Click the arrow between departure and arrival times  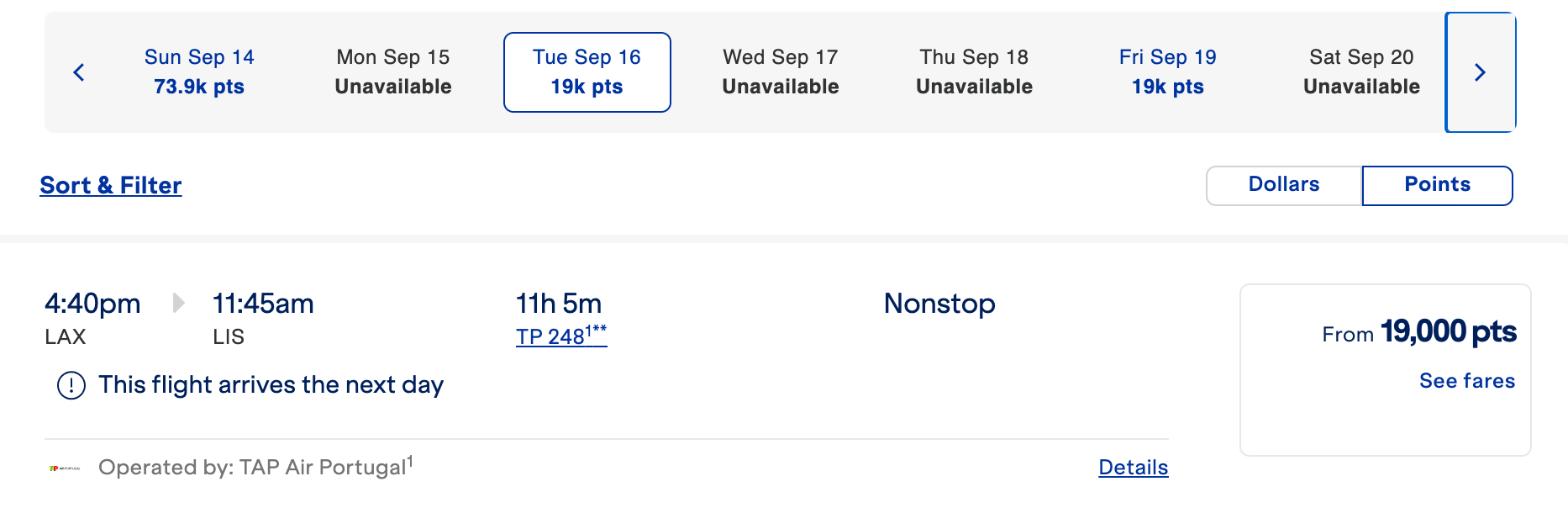pyautogui.click(x=178, y=304)
